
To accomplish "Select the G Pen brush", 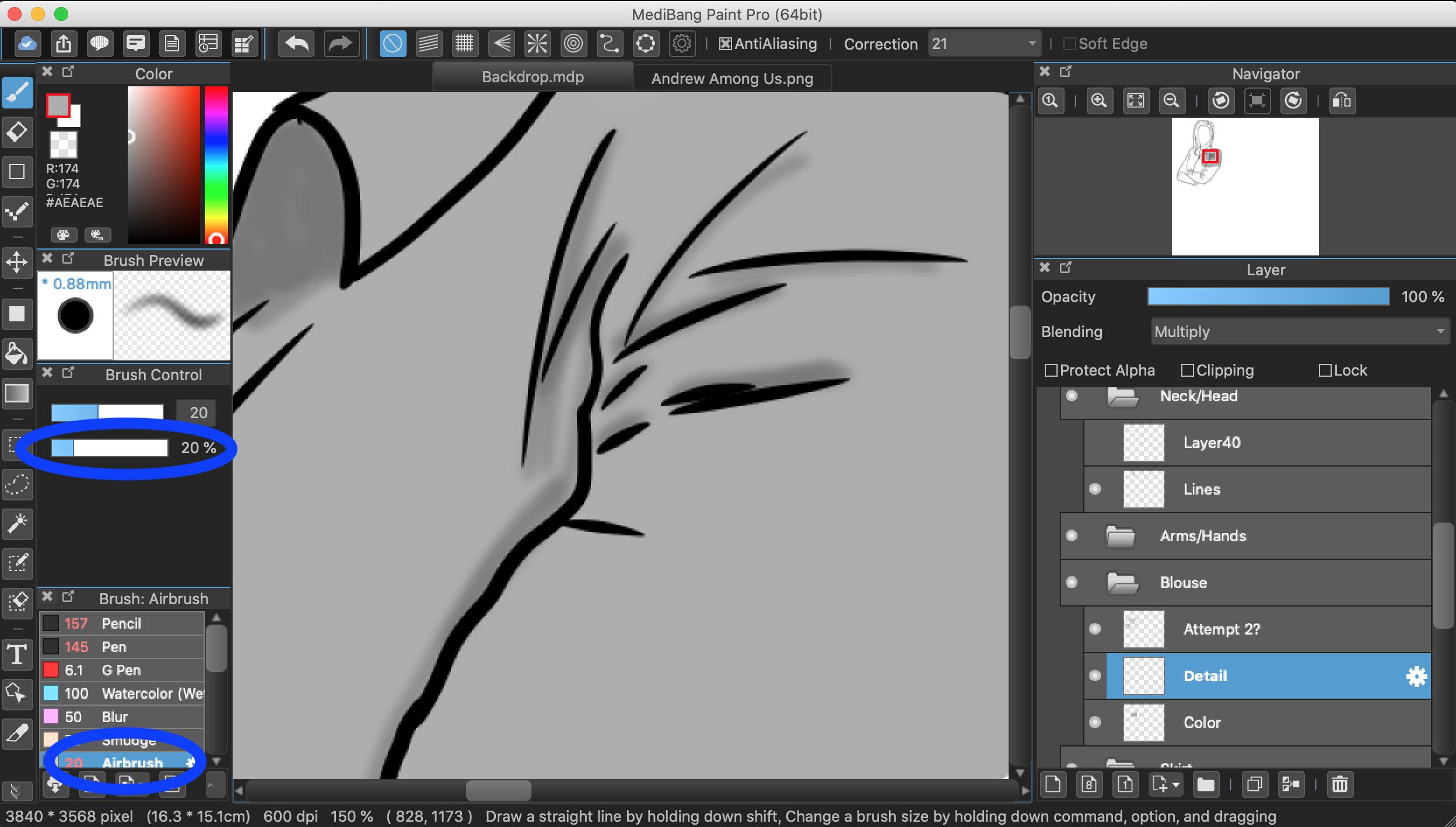I will coord(122,670).
